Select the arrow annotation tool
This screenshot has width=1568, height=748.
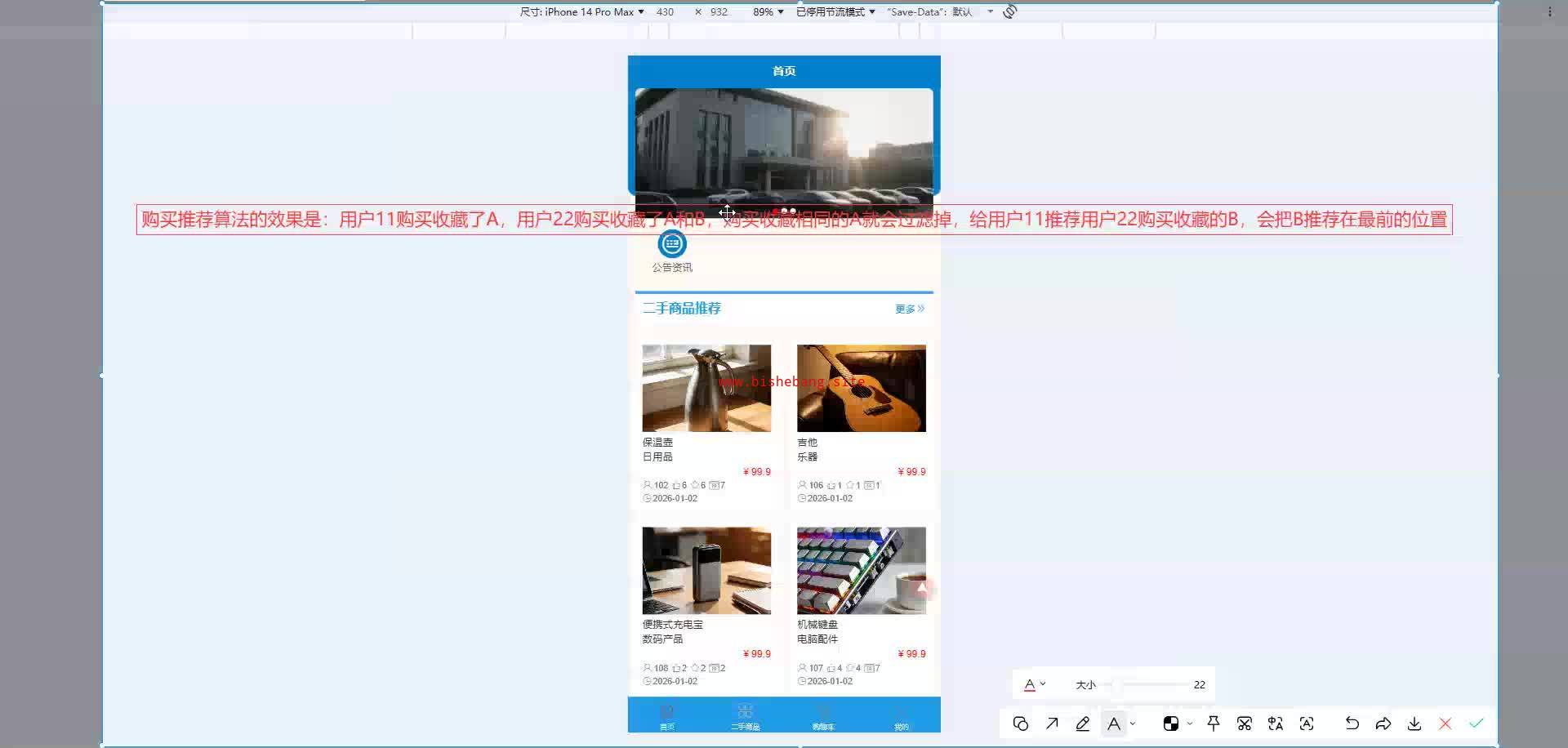click(1052, 724)
